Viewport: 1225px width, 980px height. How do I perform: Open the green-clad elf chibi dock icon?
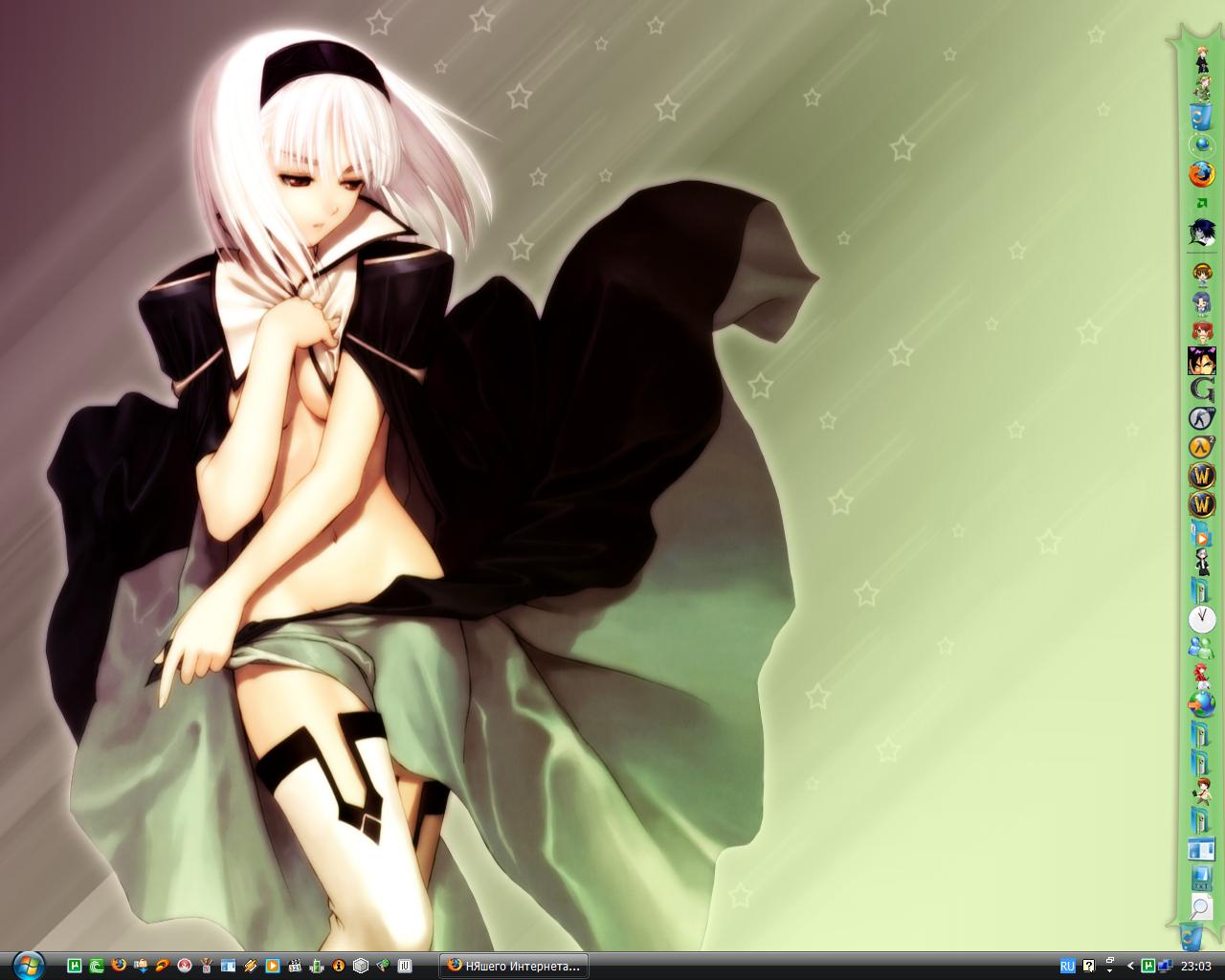pos(1202,89)
